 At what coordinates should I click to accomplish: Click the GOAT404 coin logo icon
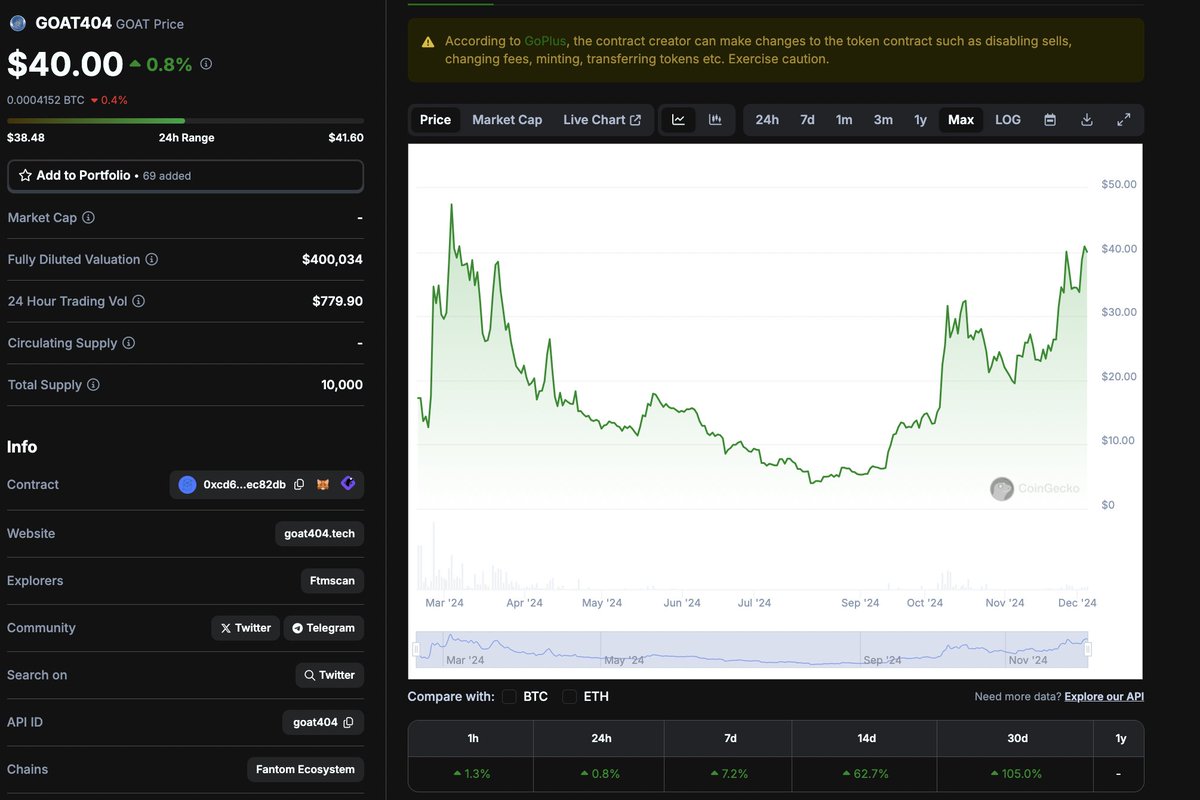pyautogui.click(x=17, y=23)
